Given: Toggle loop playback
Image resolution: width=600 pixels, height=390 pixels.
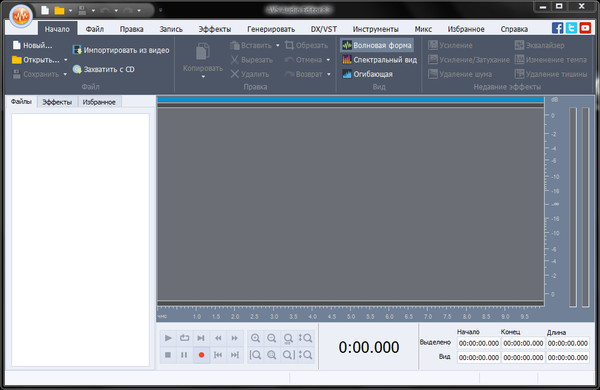Looking at the screenshot, I should click(184, 338).
